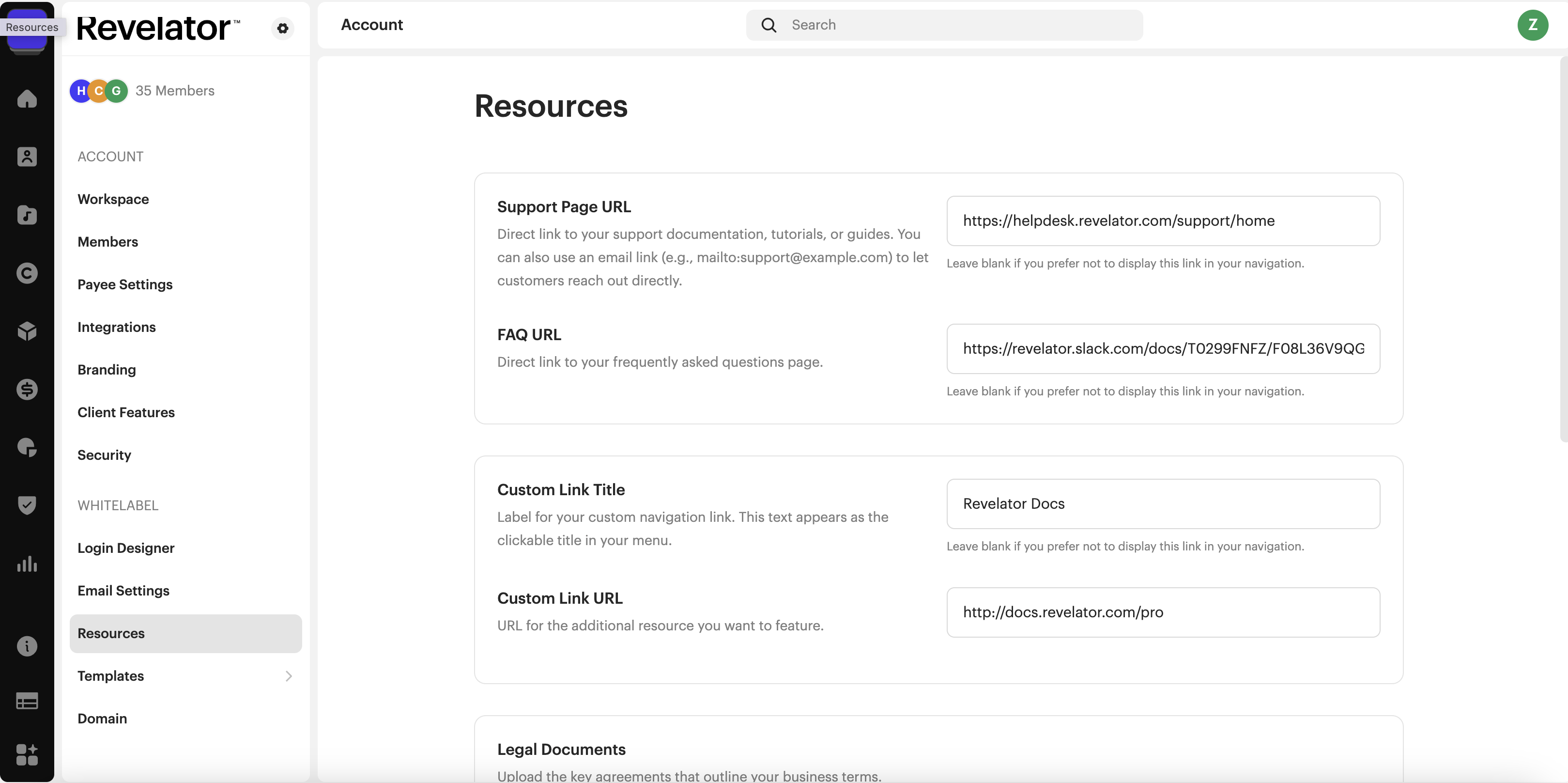Click the Custom Link Title label
Viewport: 1568px width, 783px height.
coord(561,490)
